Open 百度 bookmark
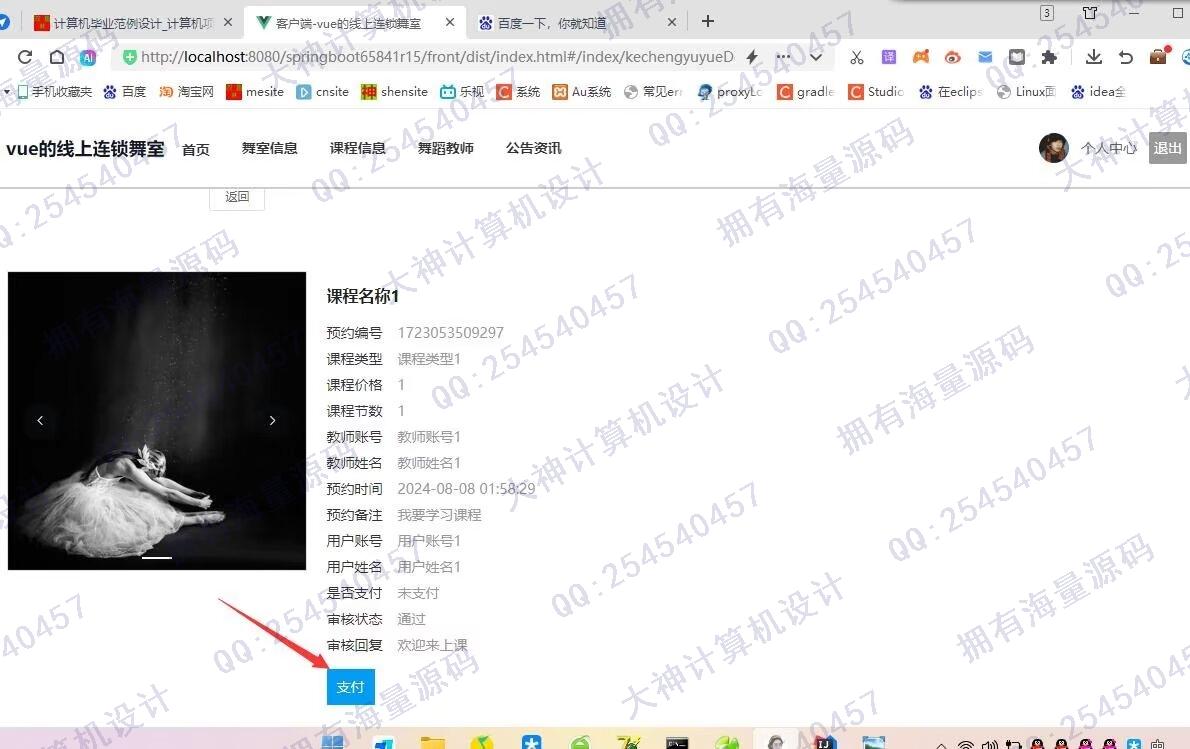Image resolution: width=1190 pixels, height=749 pixels. coord(124,92)
